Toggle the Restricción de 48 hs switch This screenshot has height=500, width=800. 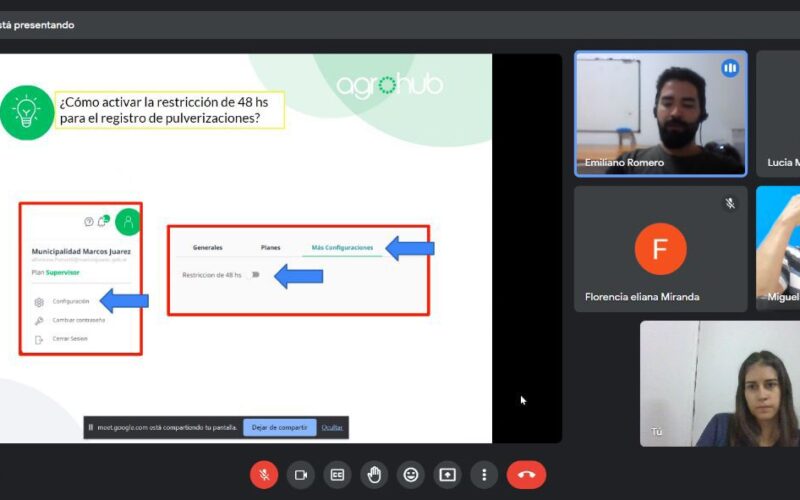tap(255, 275)
